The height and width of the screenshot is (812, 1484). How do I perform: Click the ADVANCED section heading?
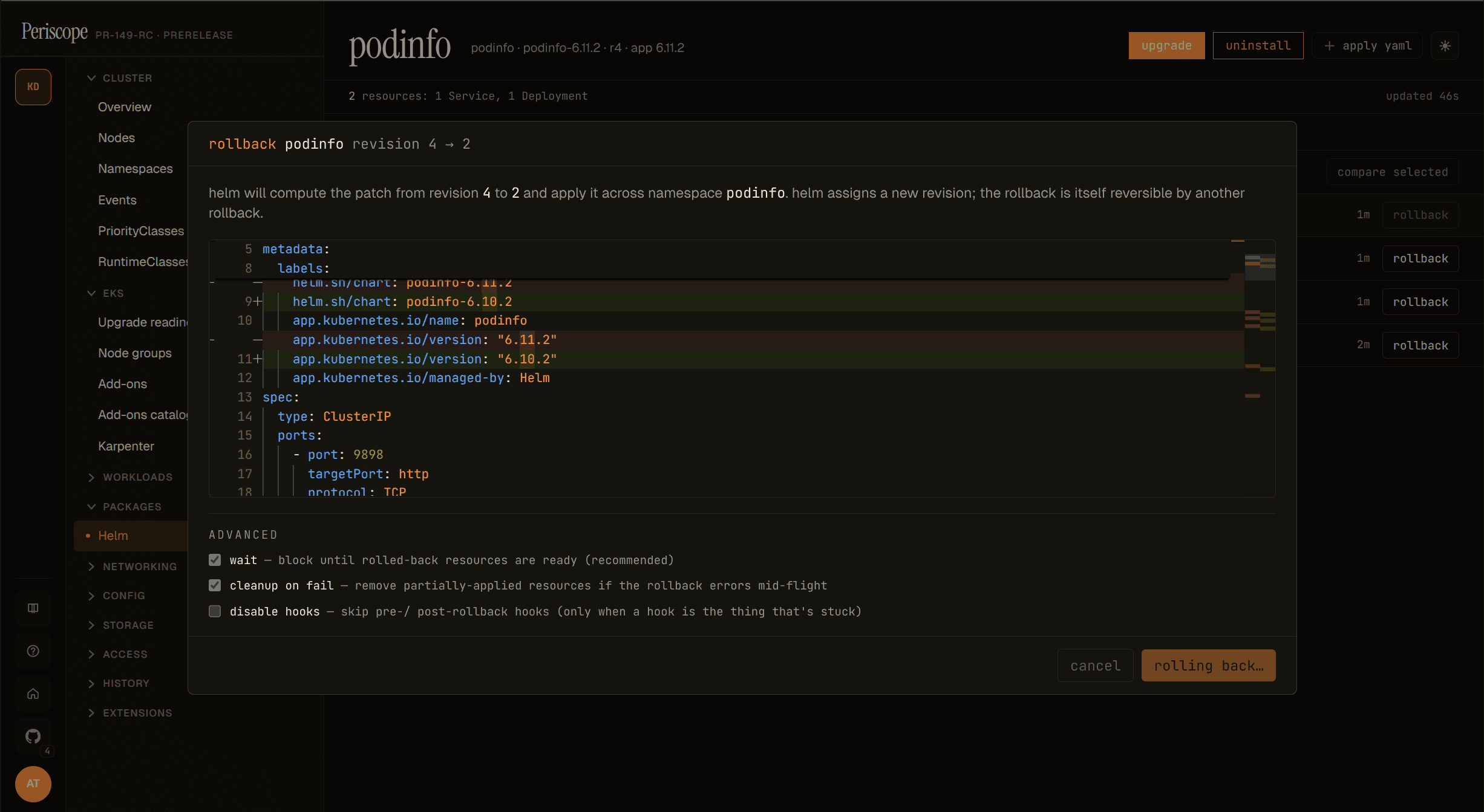pos(243,534)
